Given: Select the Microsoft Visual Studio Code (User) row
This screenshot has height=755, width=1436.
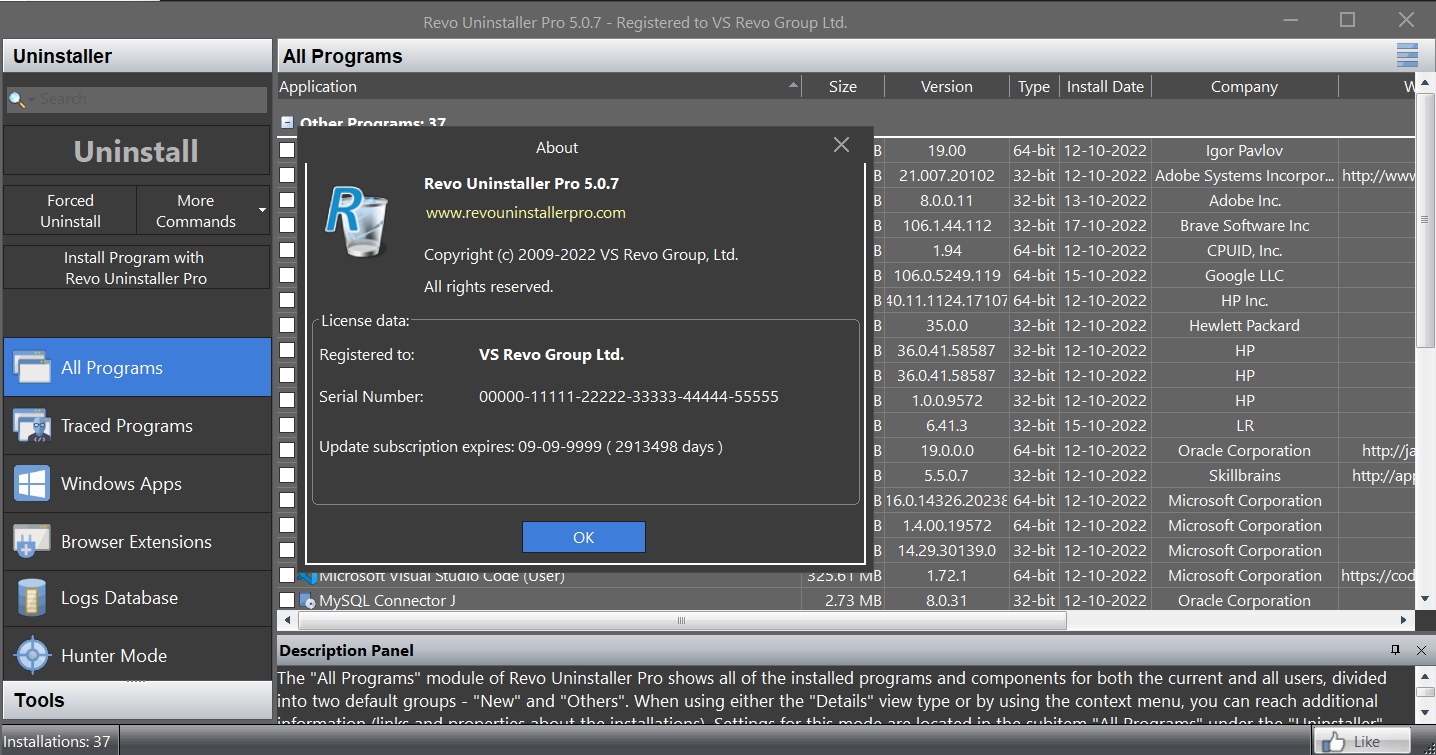Looking at the screenshot, I should tap(846, 575).
